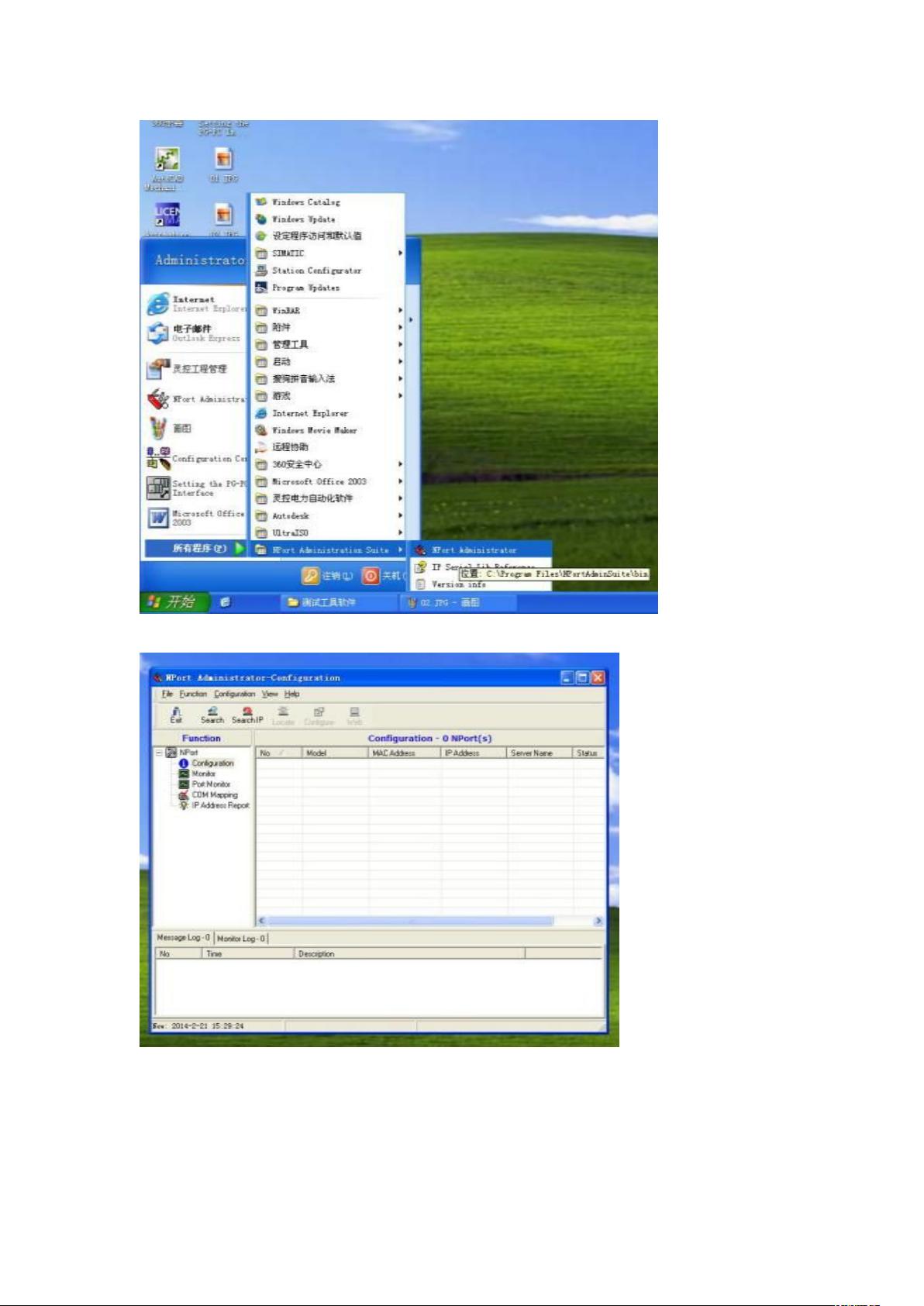The image size is (924, 1306).
Task: Click the Start button on the taskbar
Action: coord(174,602)
